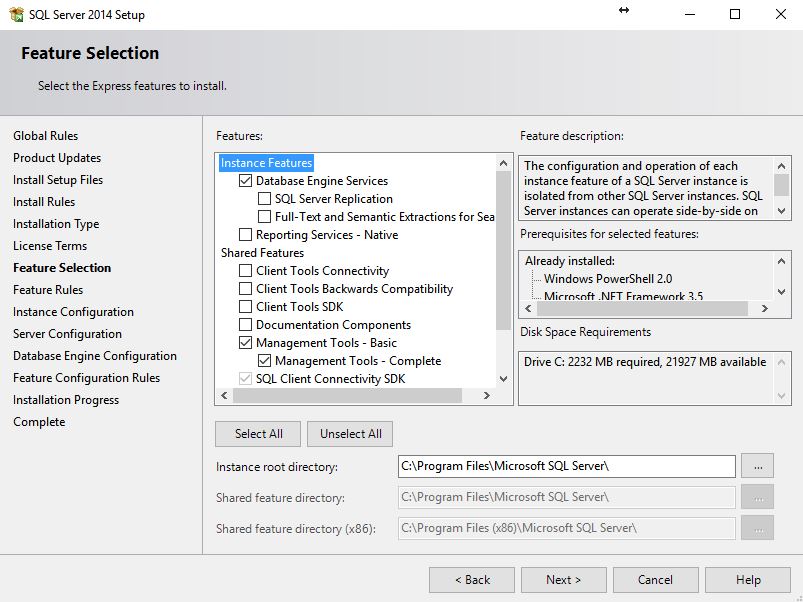Browse for the instance root directory
The height and width of the screenshot is (602, 803).
[757, 466]
